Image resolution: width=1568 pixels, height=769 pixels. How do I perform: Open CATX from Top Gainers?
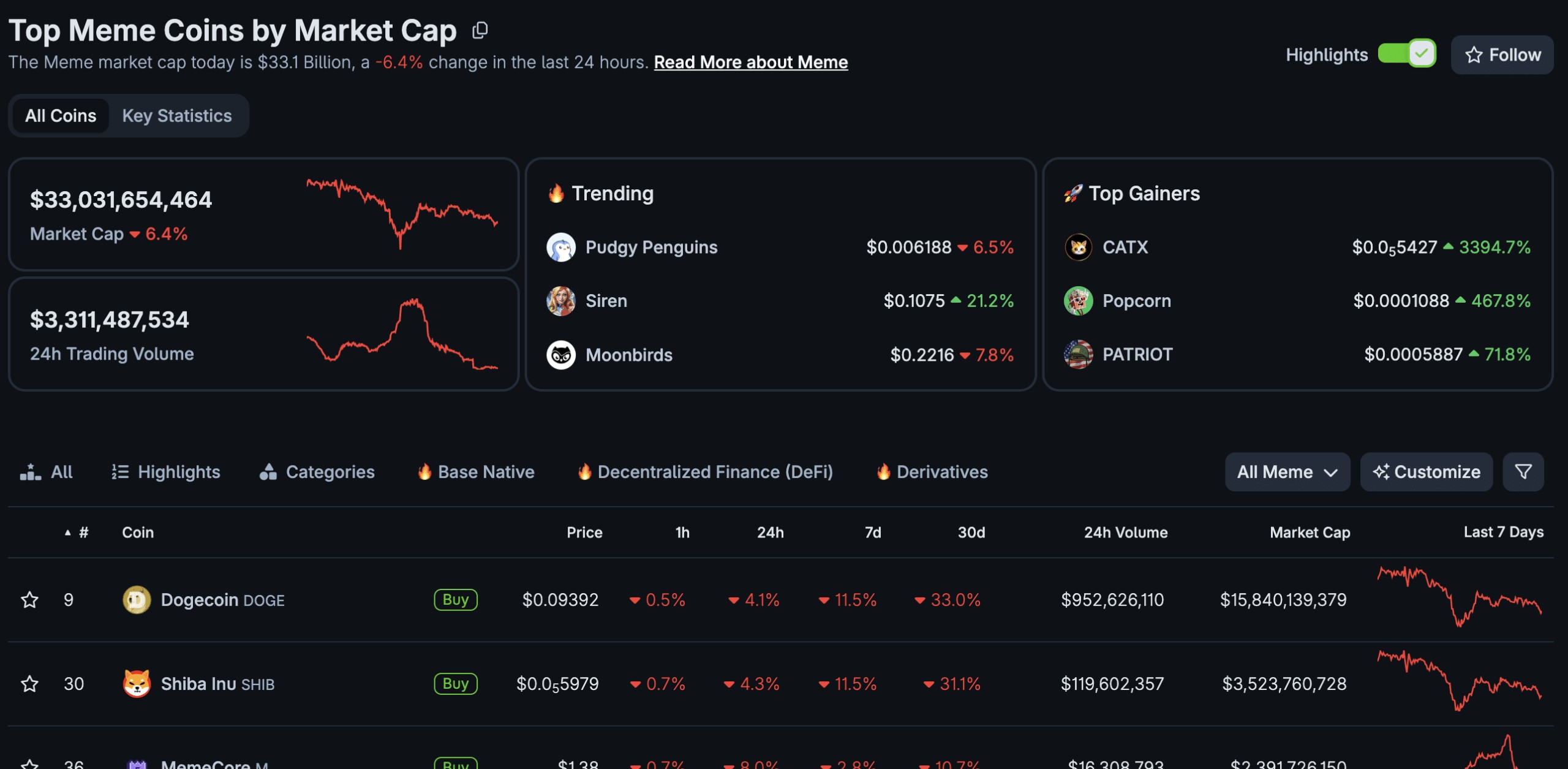[x=1125, y=247]
